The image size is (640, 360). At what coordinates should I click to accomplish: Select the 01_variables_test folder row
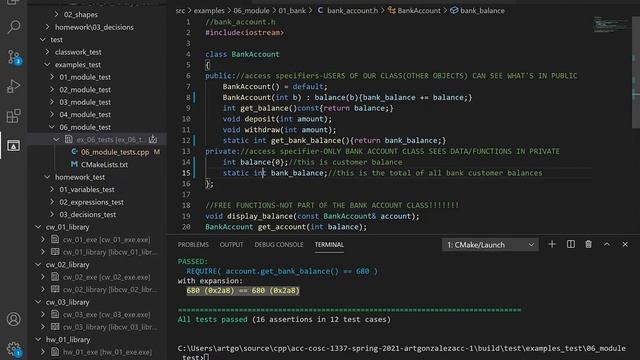coord(97,189)
